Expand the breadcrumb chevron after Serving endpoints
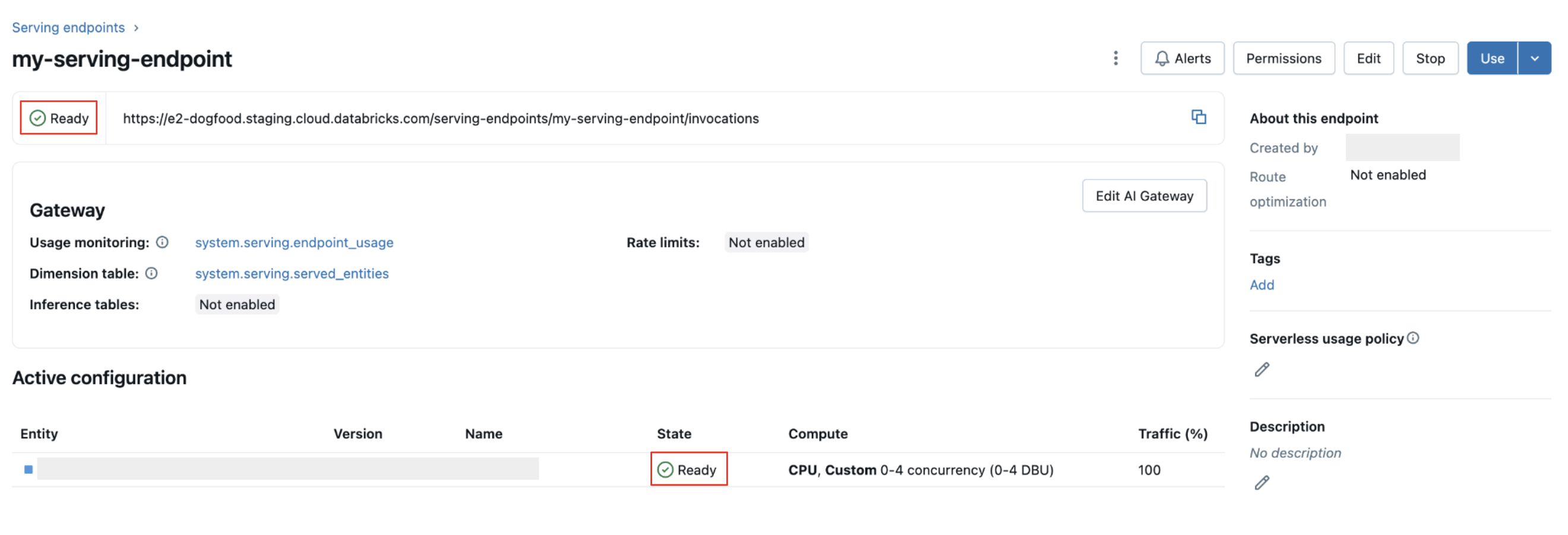Image resolution: width=1568 pixels, height=535 pixels. [135, 27]
